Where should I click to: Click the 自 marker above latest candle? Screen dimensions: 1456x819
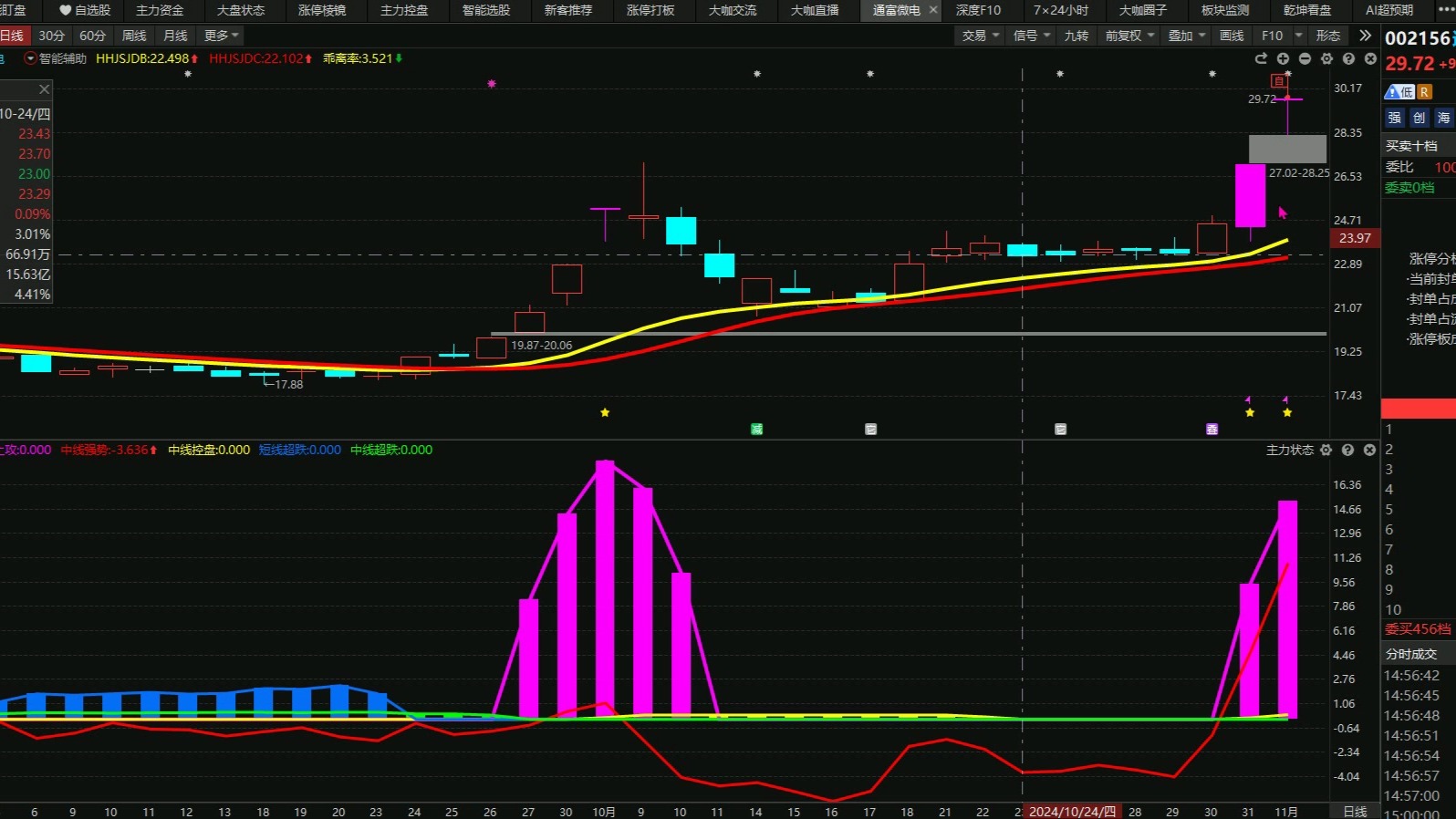[x=1279, y=81]
